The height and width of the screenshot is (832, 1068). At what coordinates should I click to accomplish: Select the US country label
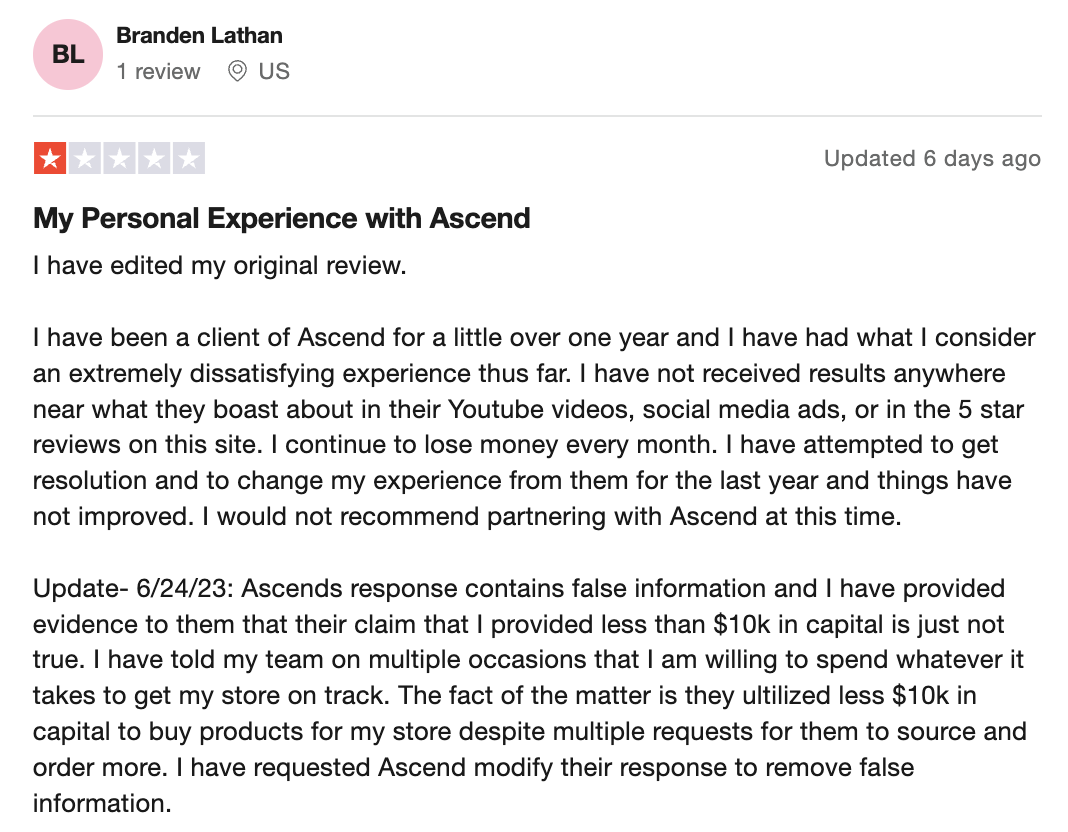[274, 71]
